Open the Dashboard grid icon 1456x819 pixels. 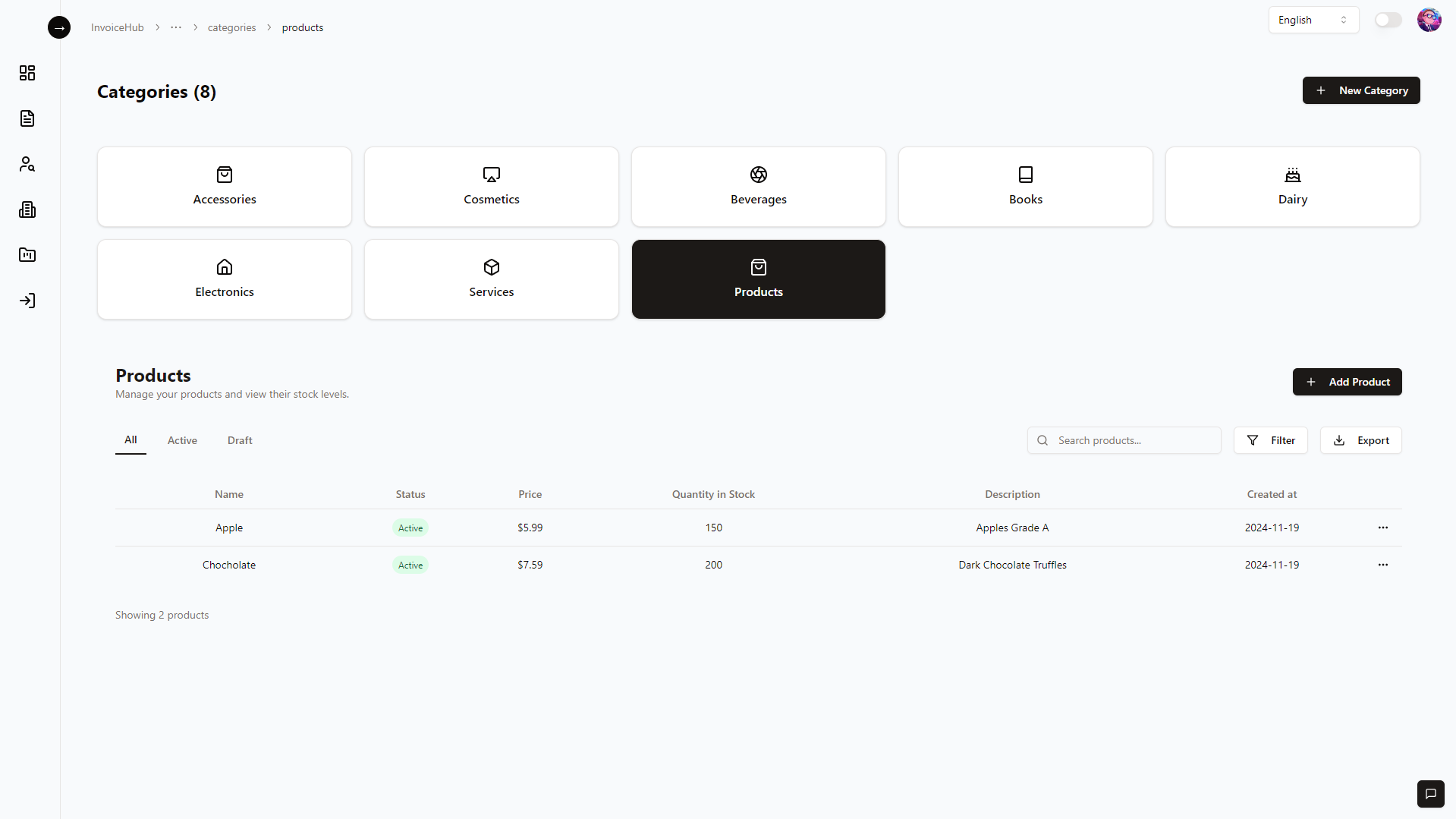27,73
